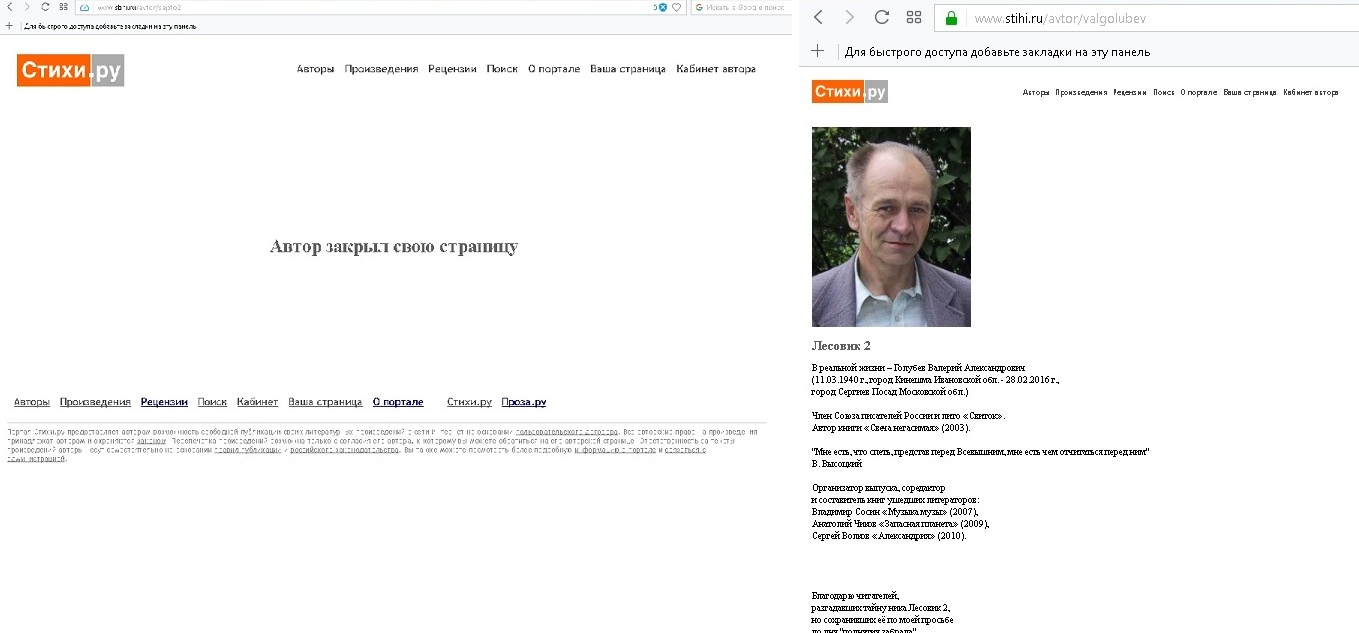Open Произведения in left page top menu
1359x633 pixels.
(381, 69)
